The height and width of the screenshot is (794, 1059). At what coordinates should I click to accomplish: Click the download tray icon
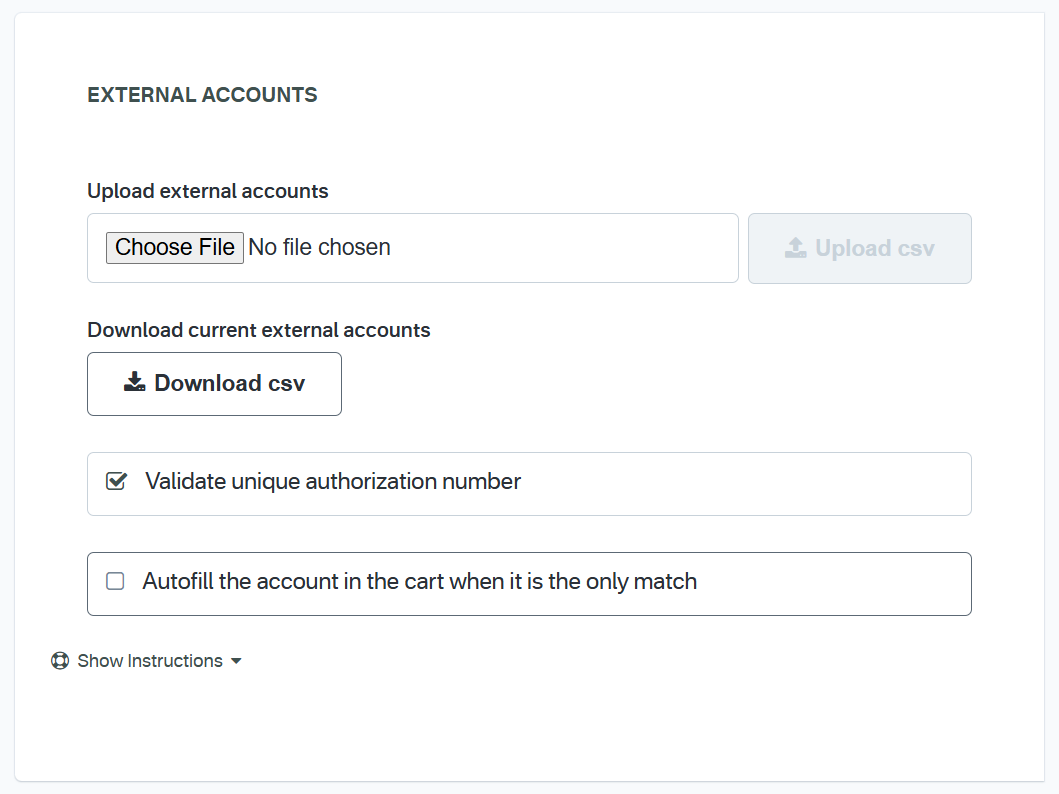(x=135, y=383)
